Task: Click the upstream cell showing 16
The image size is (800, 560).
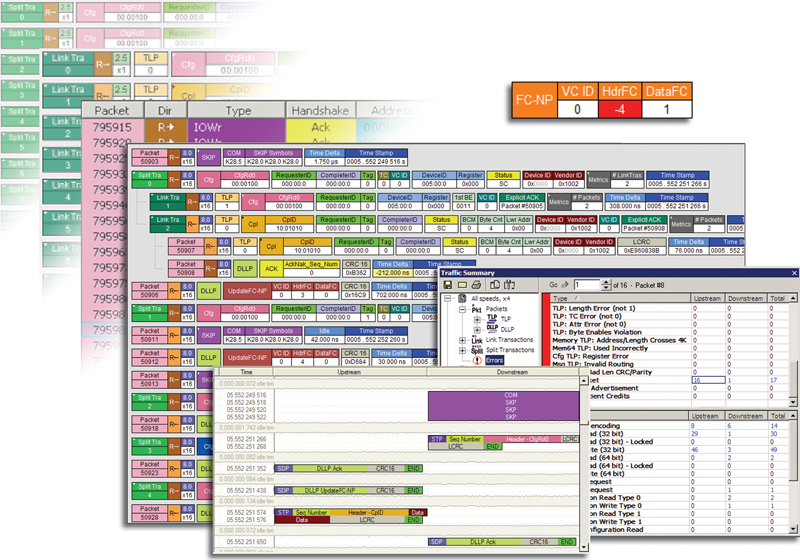Action: pos(708,380)
